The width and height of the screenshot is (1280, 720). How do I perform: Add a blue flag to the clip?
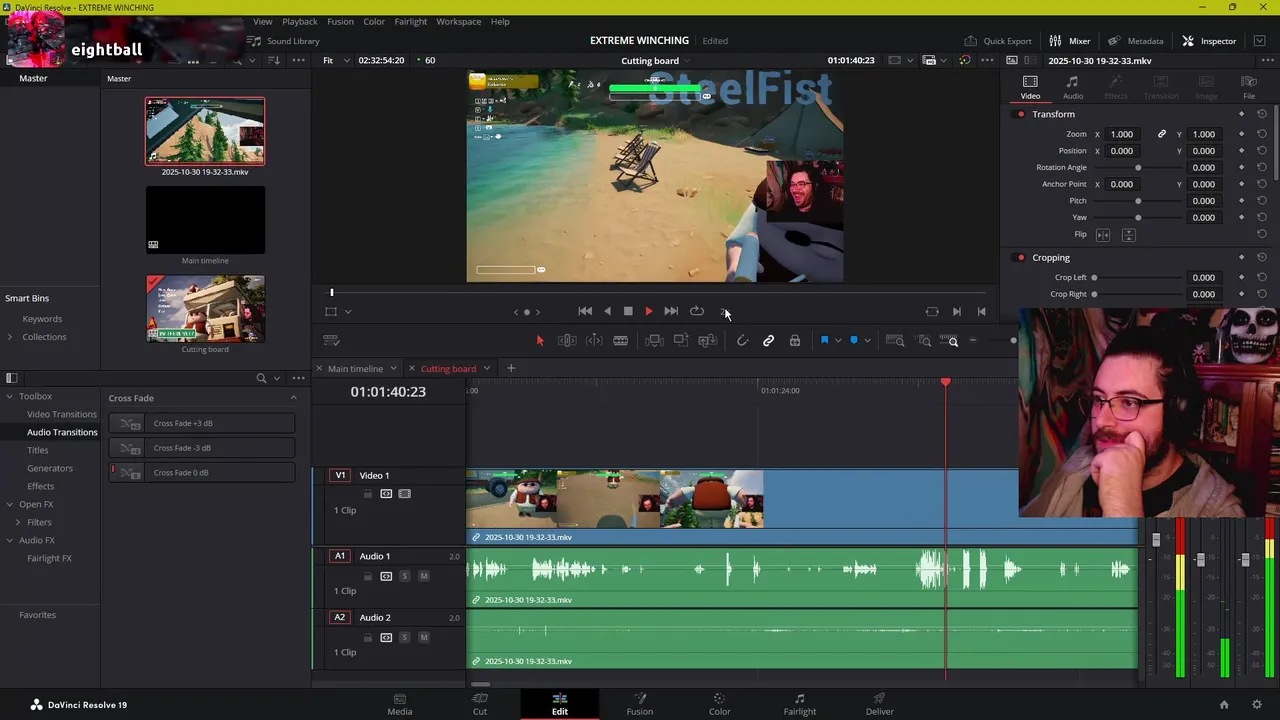[x=824, y=341]
